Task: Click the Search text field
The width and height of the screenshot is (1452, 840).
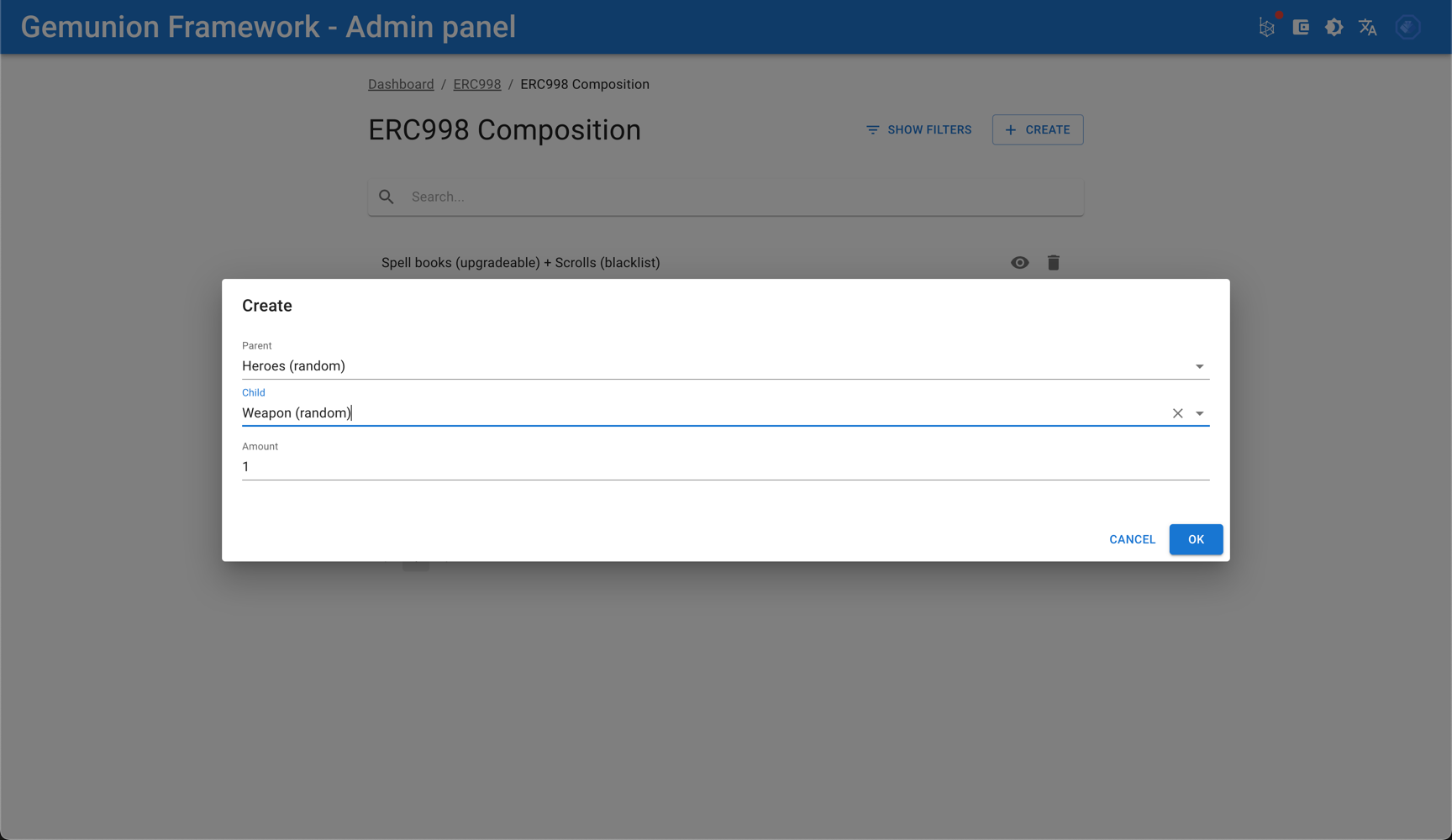Action: [743, 197]
